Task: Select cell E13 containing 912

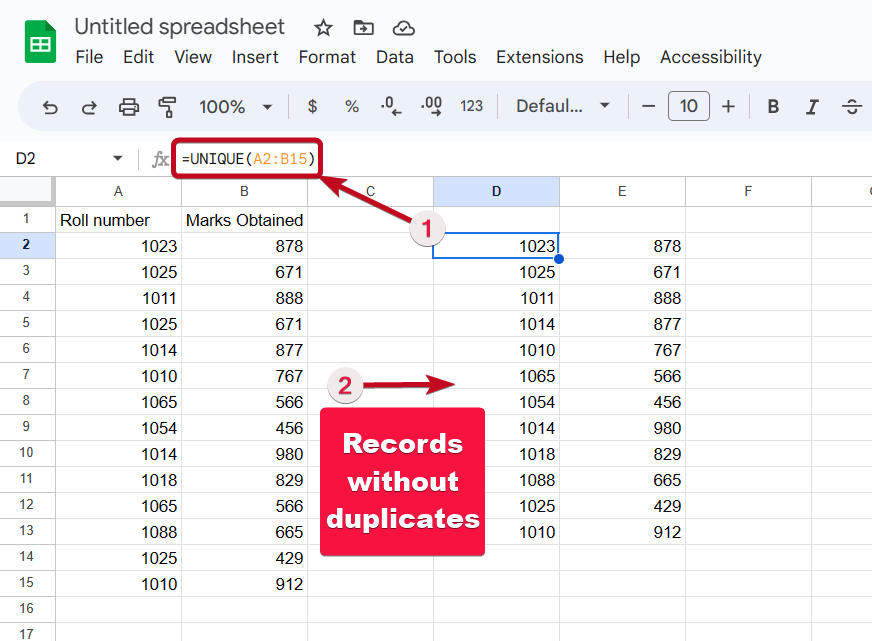Action: pos(622,532)
